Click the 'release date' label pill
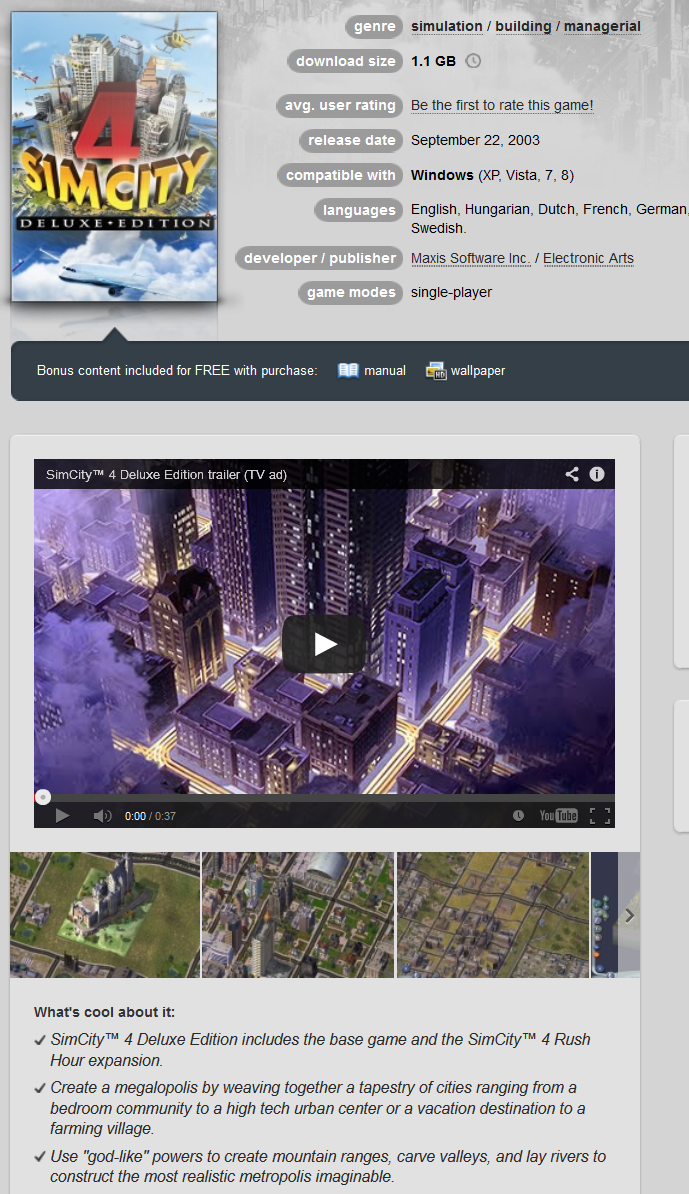This screenshot has width=689, height=1194. tap(351, 140)
